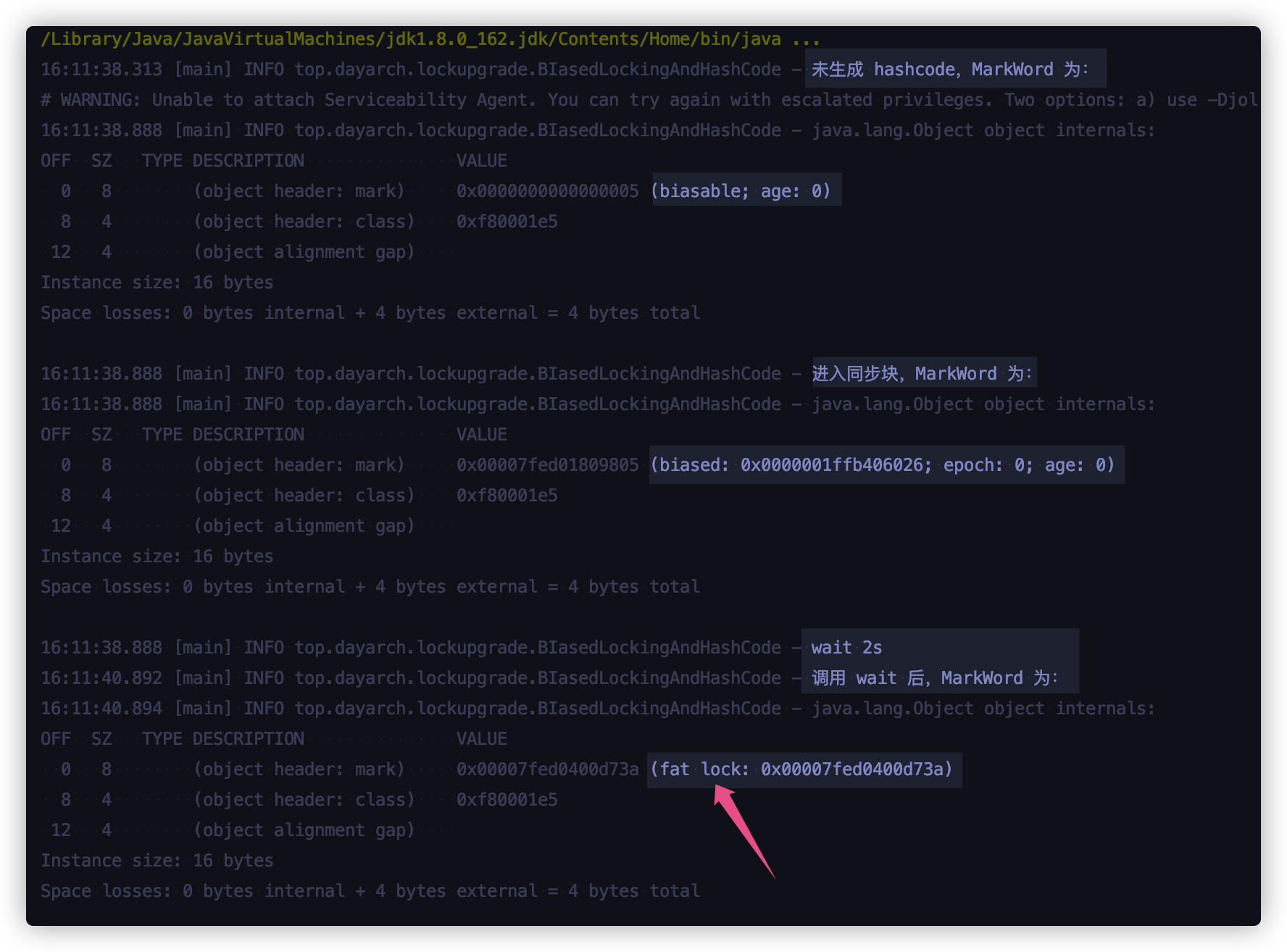Click the mark value '0x00007fed0400d73a'
The height and width of the screenshot is (952, 1287).
click(547, 769)
